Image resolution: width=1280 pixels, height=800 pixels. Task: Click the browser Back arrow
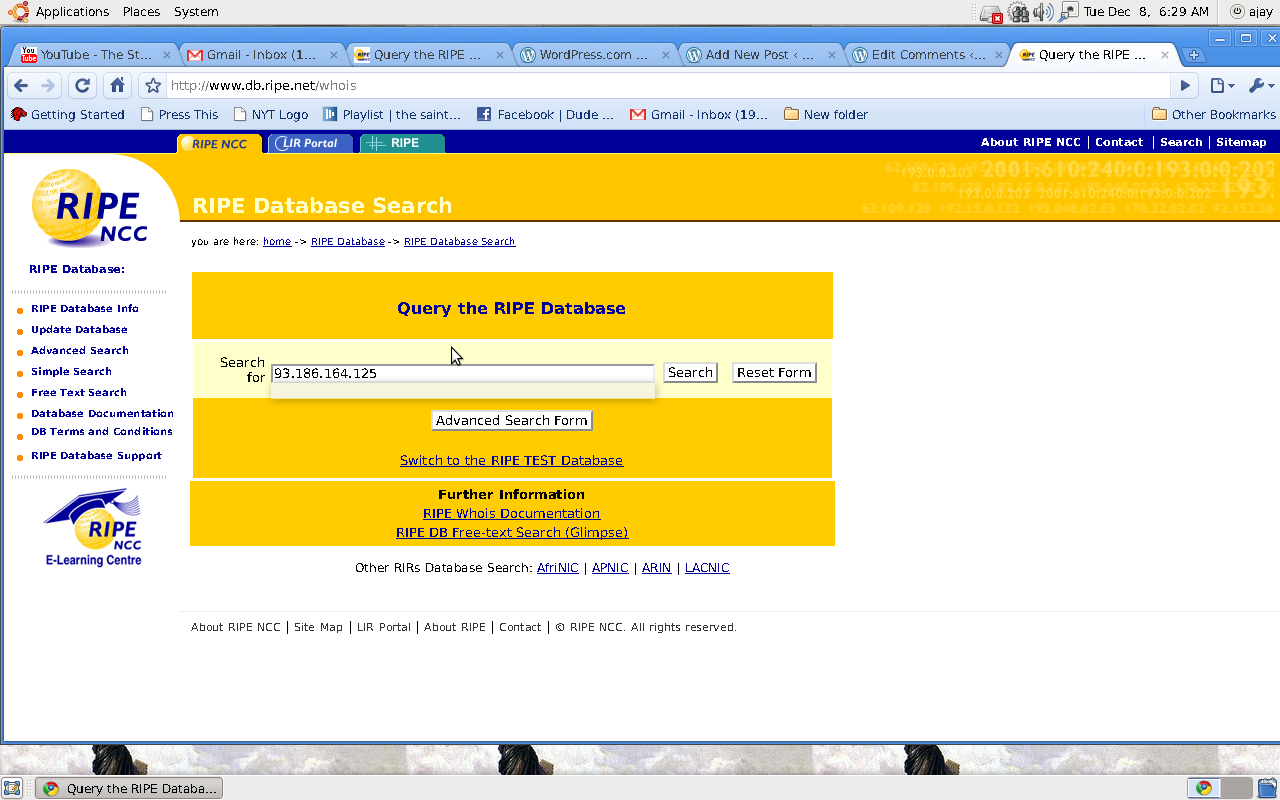(21, 86)
